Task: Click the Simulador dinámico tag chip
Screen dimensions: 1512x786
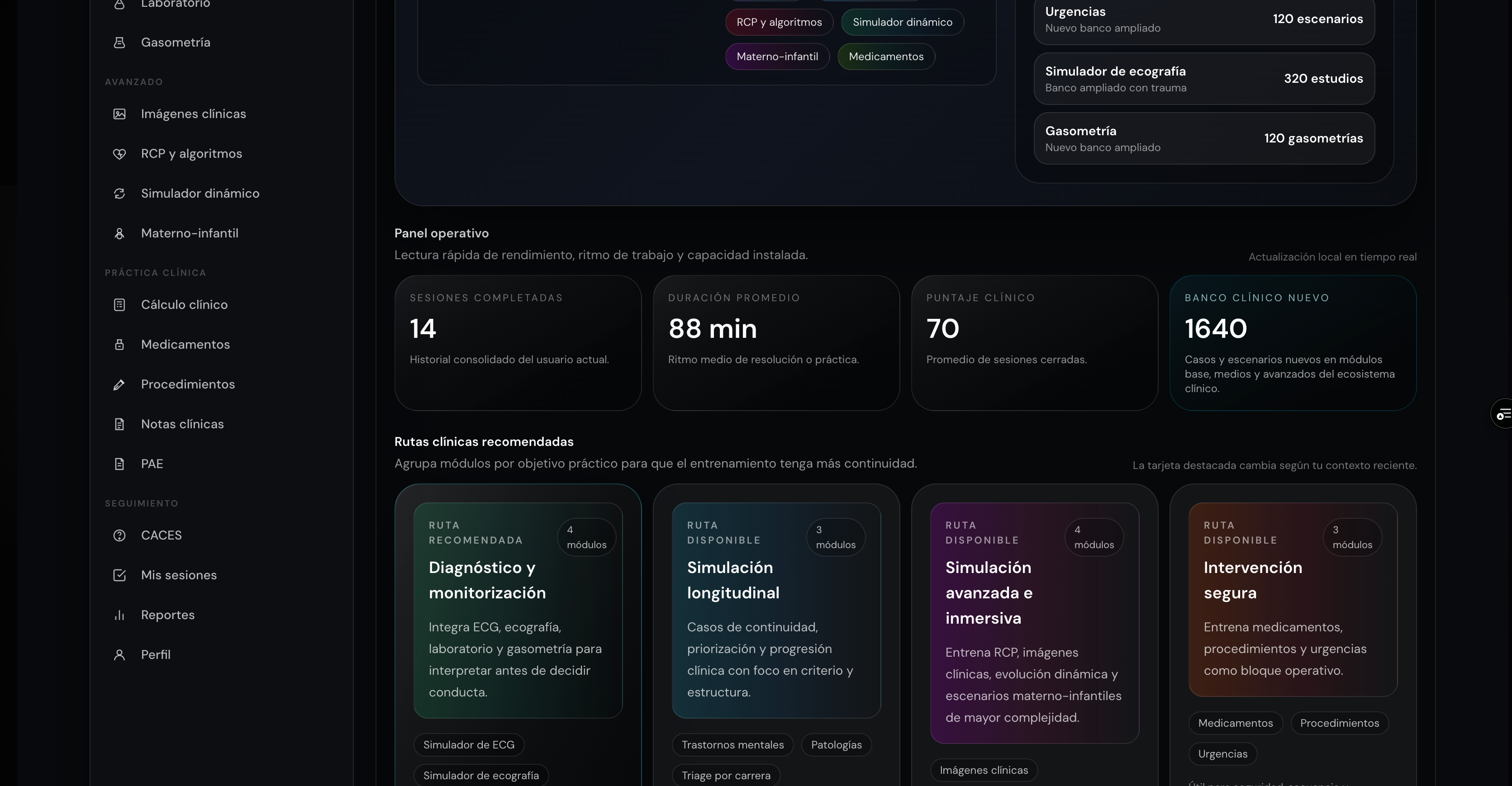Action: click(x=903, y=22)
